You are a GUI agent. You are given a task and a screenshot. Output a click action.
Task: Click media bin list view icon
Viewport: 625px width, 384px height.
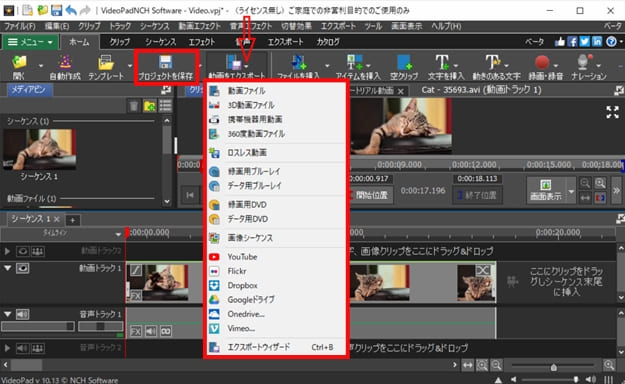tap(165, 106)
